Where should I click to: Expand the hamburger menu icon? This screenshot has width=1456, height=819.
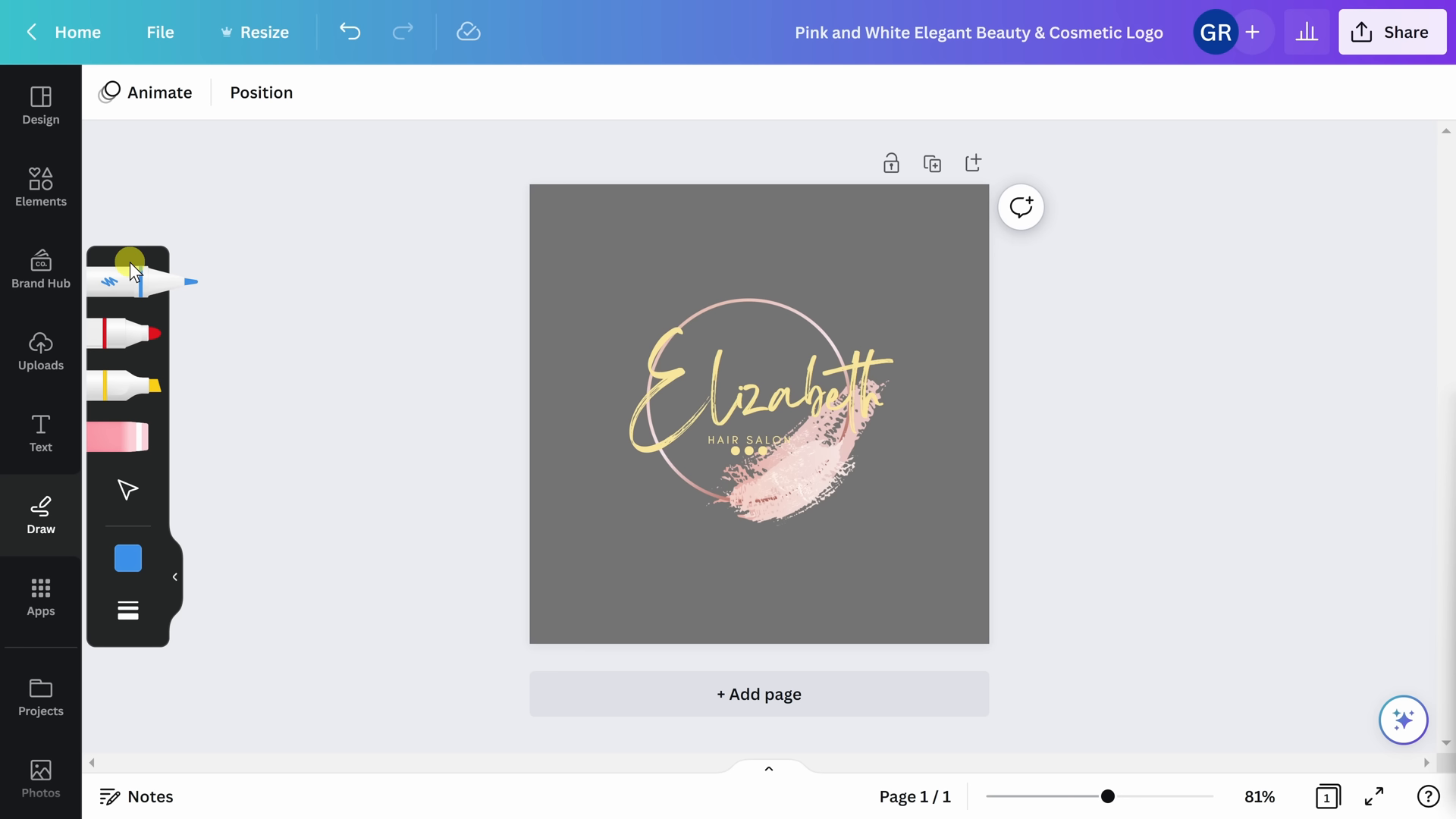pyautogui.click(x=128, y=610)
